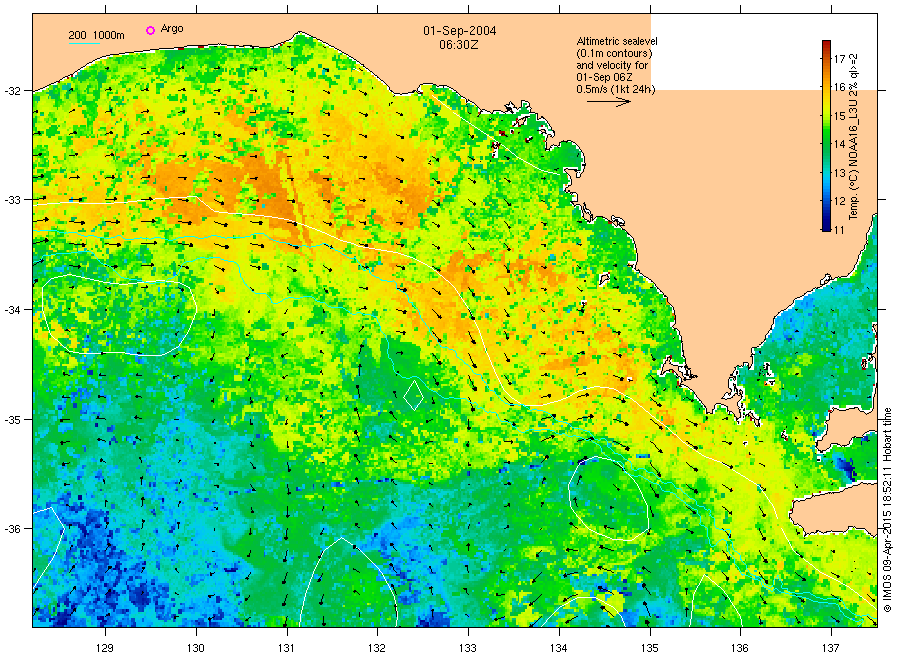Click the -32 latitude axis label
Screen dimensions: 900x660
click(13, 91)
